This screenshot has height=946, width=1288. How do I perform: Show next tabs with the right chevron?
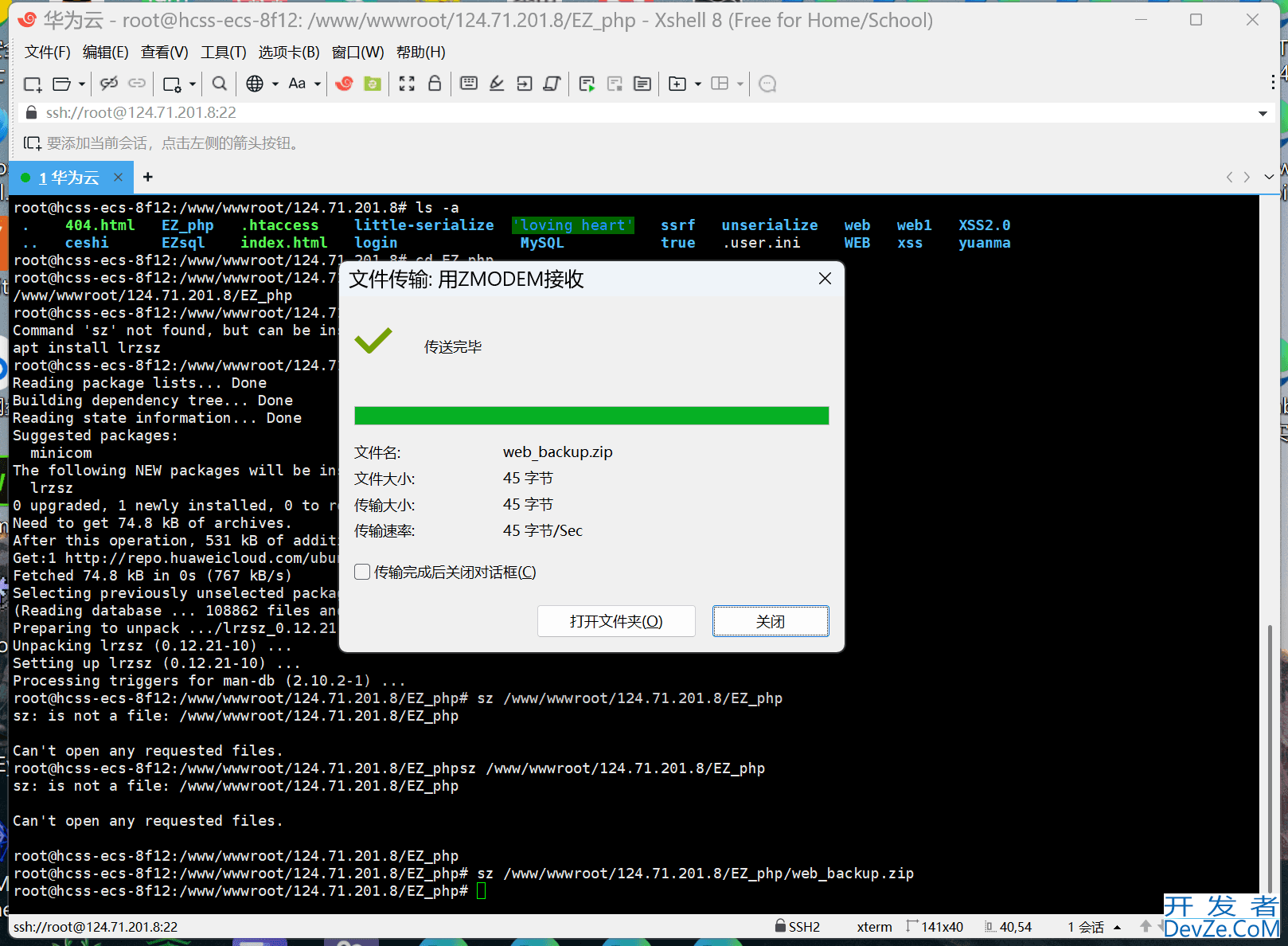point(1247,177)
